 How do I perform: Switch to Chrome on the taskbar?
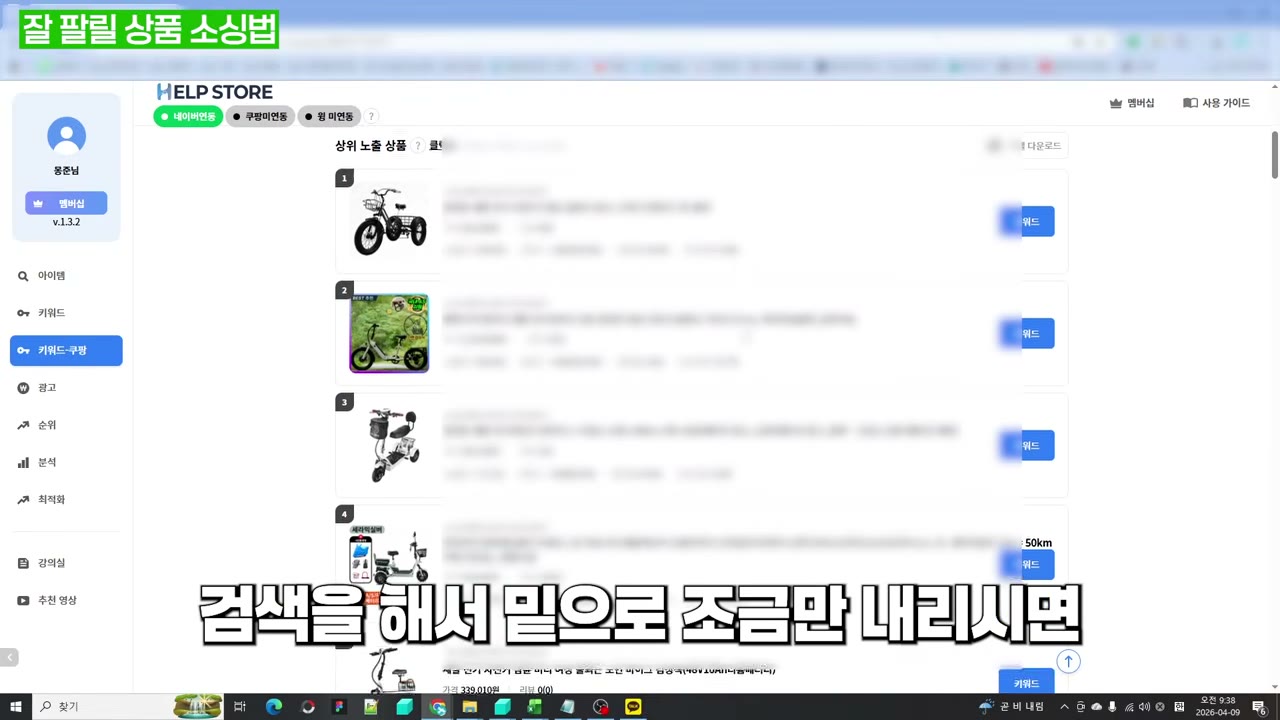click(x=438, y=707)
